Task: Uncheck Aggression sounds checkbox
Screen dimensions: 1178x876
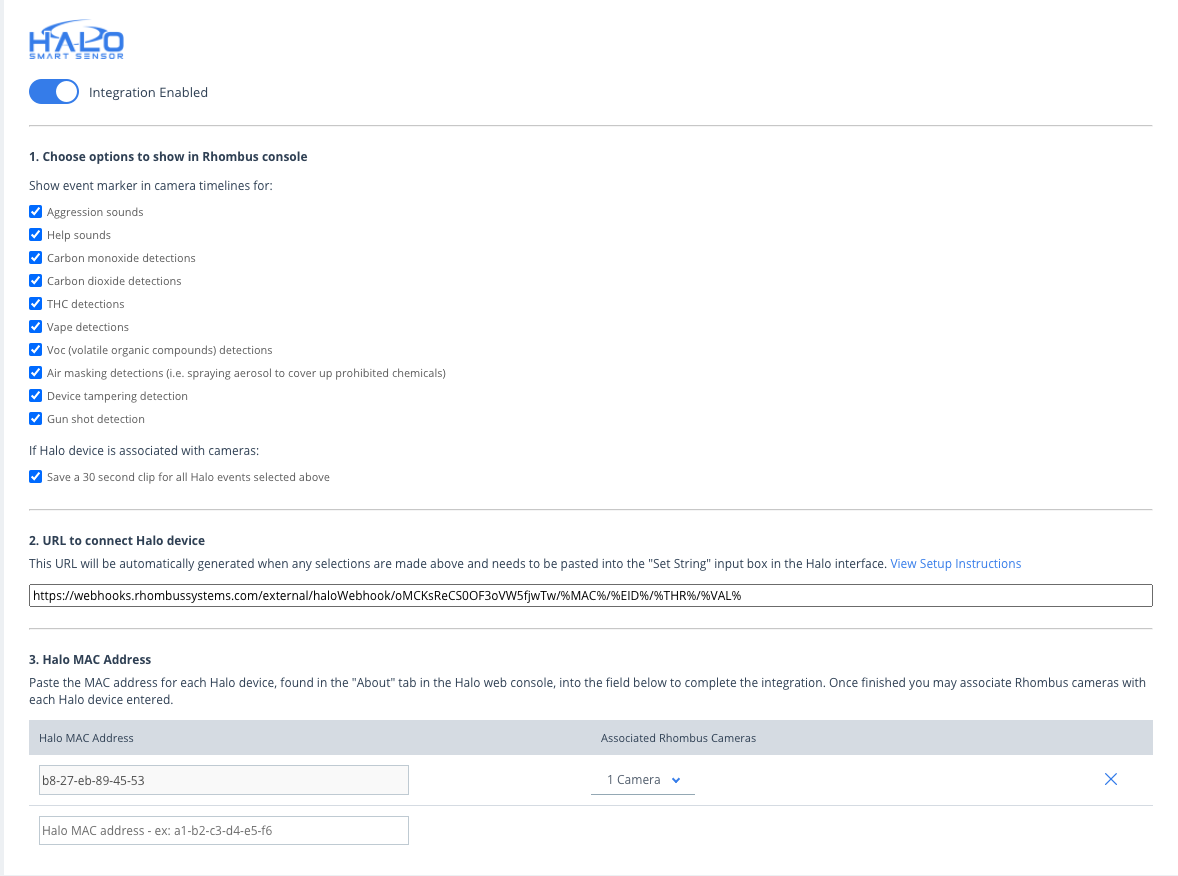Action: (36, 212)
